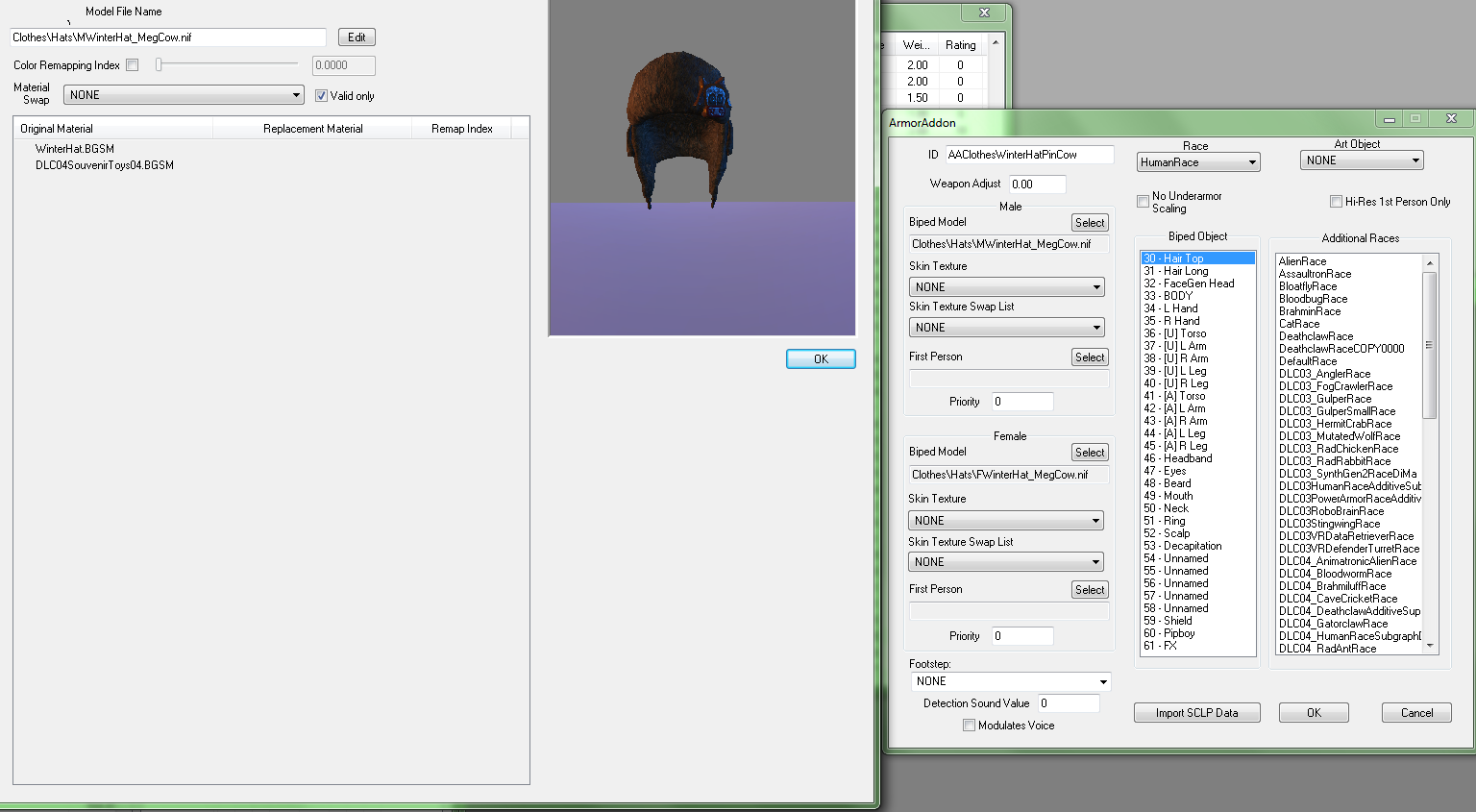Toggle the Modulates Voice checkbox
Screen dimensions: 1476x812
[969, 726]
